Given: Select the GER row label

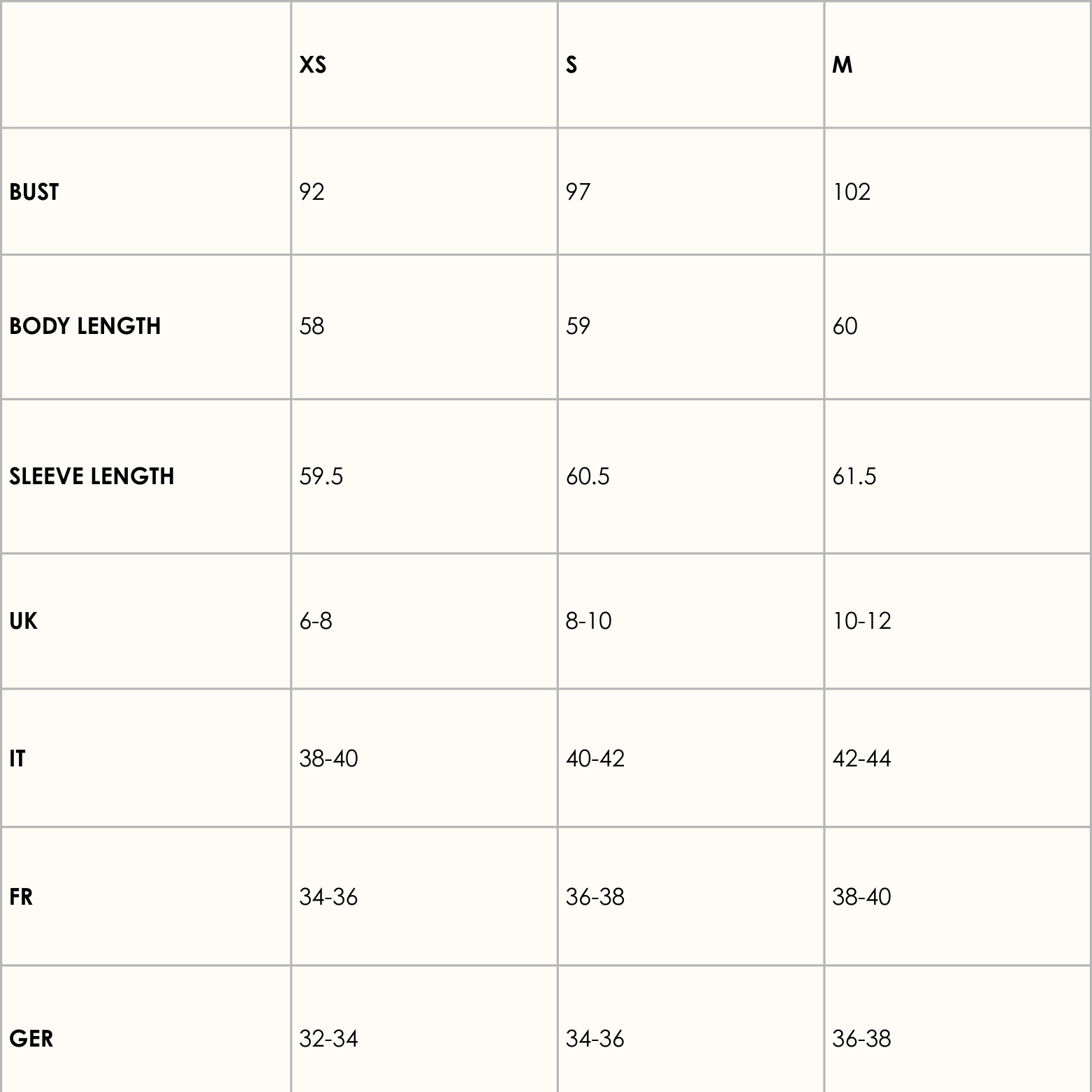Looking at the screenshot, I should (x=31, y=1039).
